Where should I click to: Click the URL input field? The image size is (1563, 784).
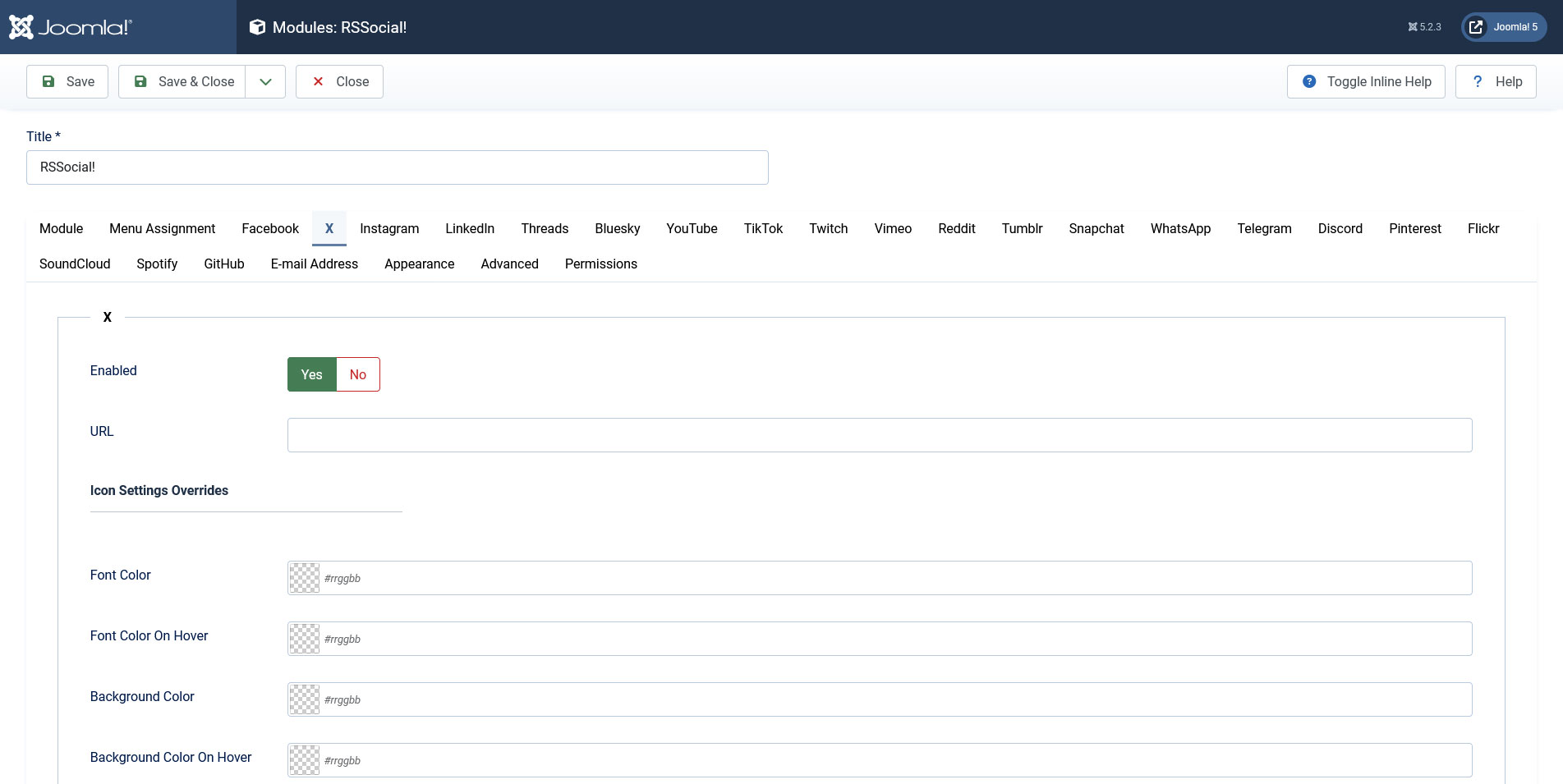[880, 435]
